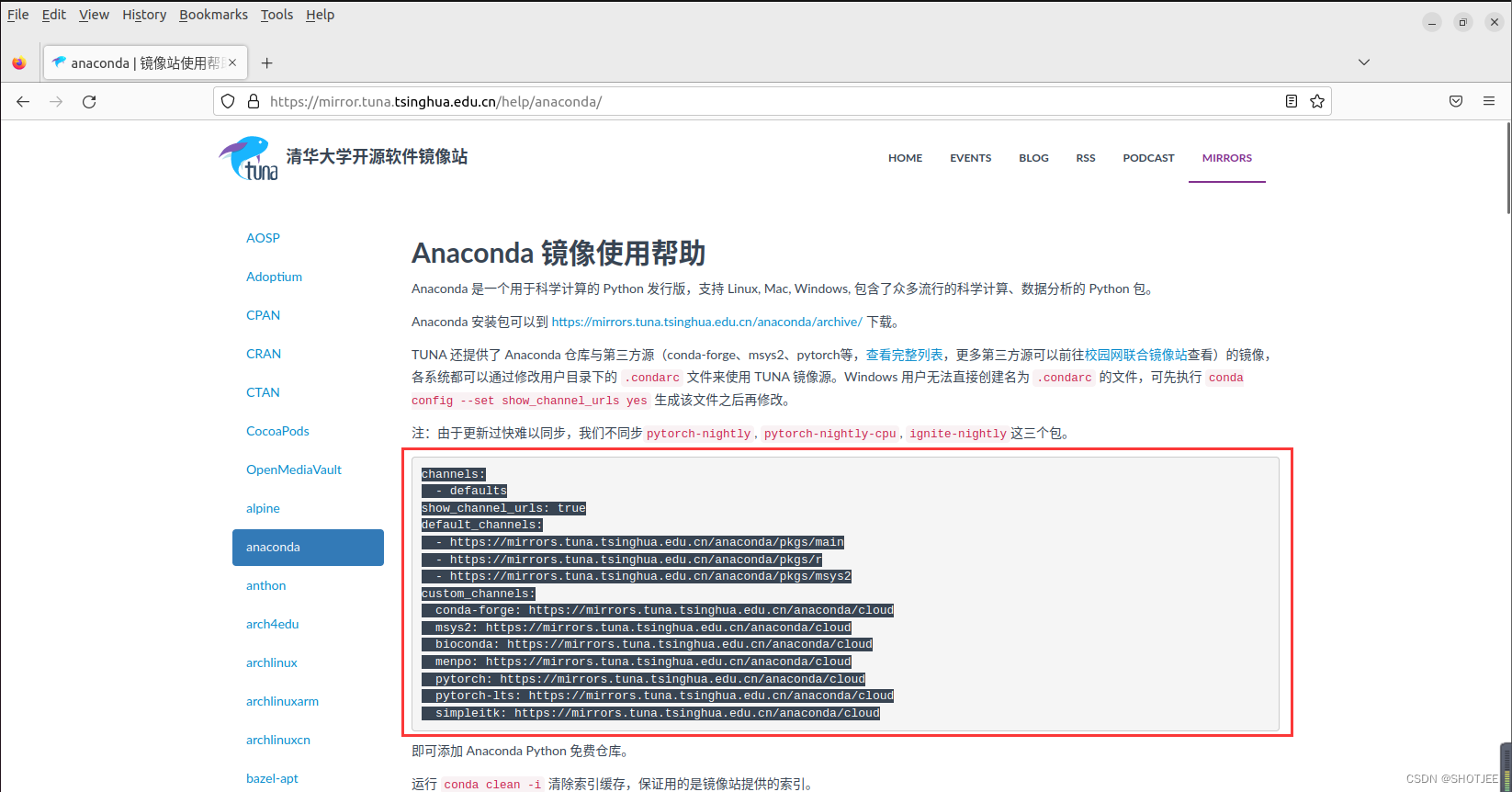Go forward one page
Image resolution: width=1512 pixels, height=792 pixels.
[x=56, y=101]
